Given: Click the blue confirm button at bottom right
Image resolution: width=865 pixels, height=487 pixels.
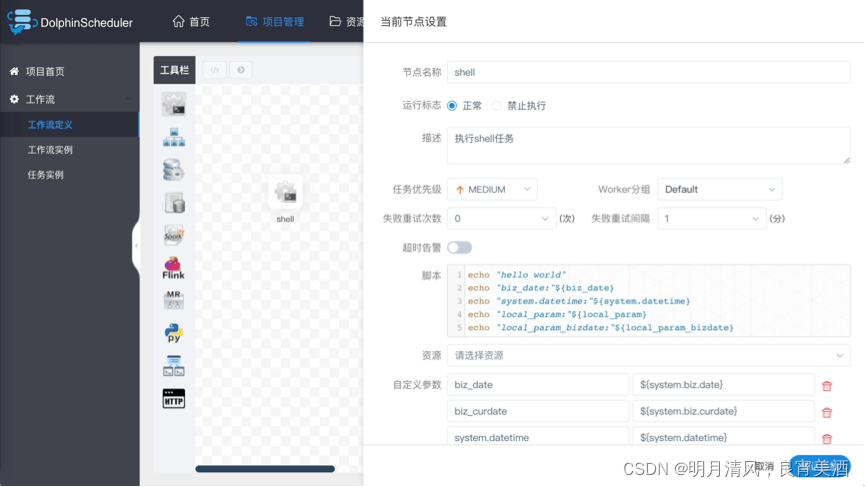Looking at the screenshot, I should click(x=820, y=467).
